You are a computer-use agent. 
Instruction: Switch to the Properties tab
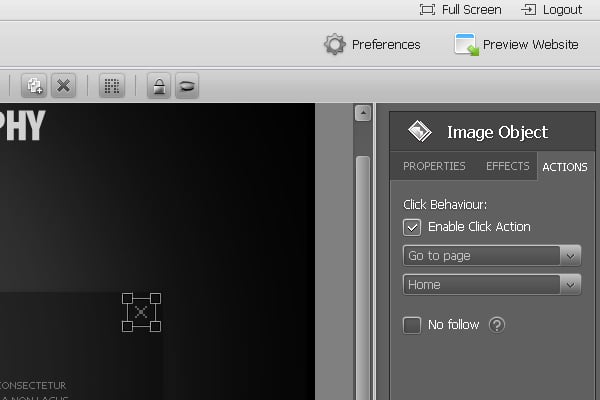click(x=434, y=166)
